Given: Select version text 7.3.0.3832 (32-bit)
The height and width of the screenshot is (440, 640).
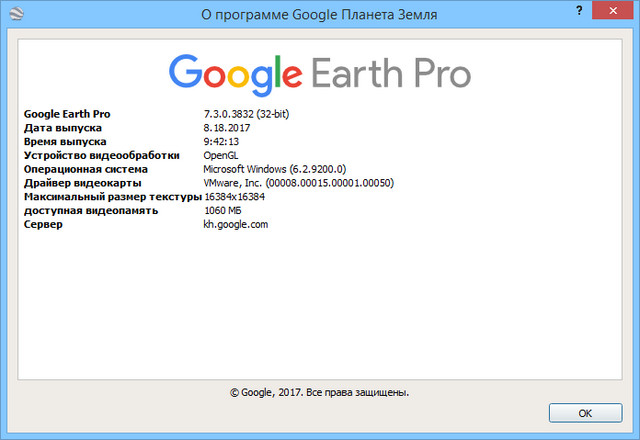Looking at the screenshot, I should pyautogui.click(x=246, y=114).
